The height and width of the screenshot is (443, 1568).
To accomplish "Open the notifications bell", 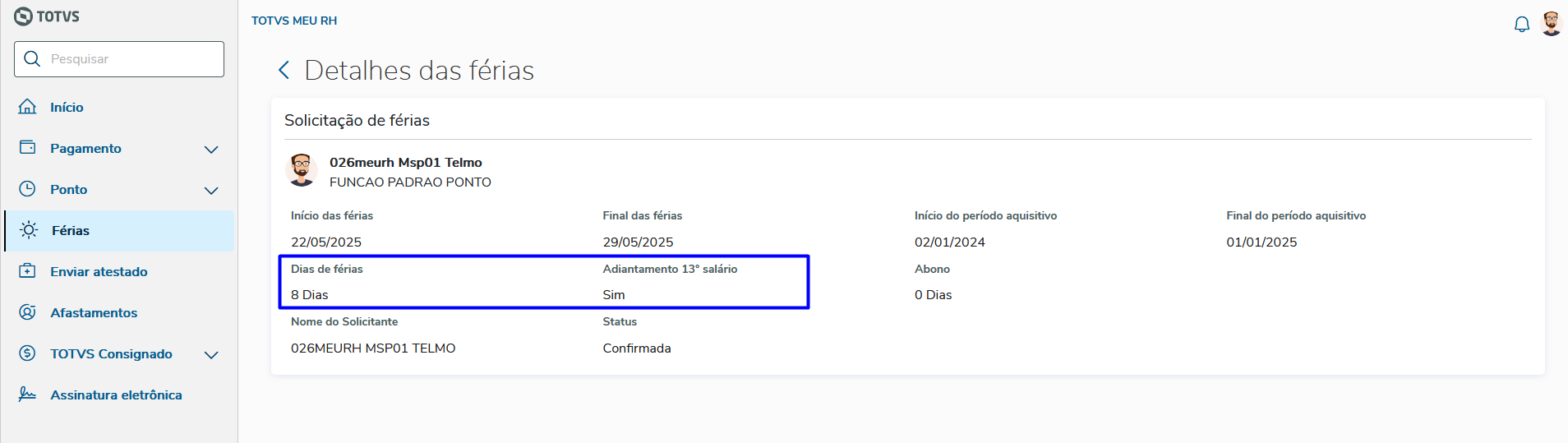I will (x=1521, y=25).
